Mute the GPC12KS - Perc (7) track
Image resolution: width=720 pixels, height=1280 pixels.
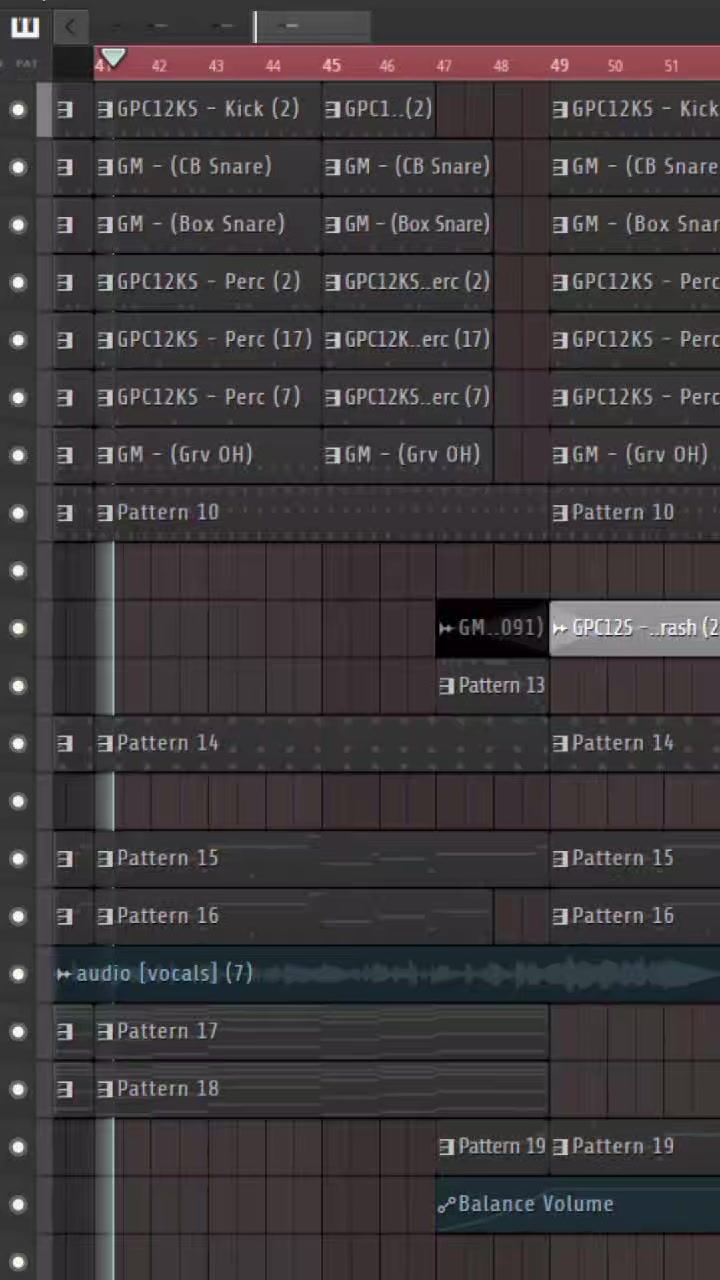click(18, 397)
